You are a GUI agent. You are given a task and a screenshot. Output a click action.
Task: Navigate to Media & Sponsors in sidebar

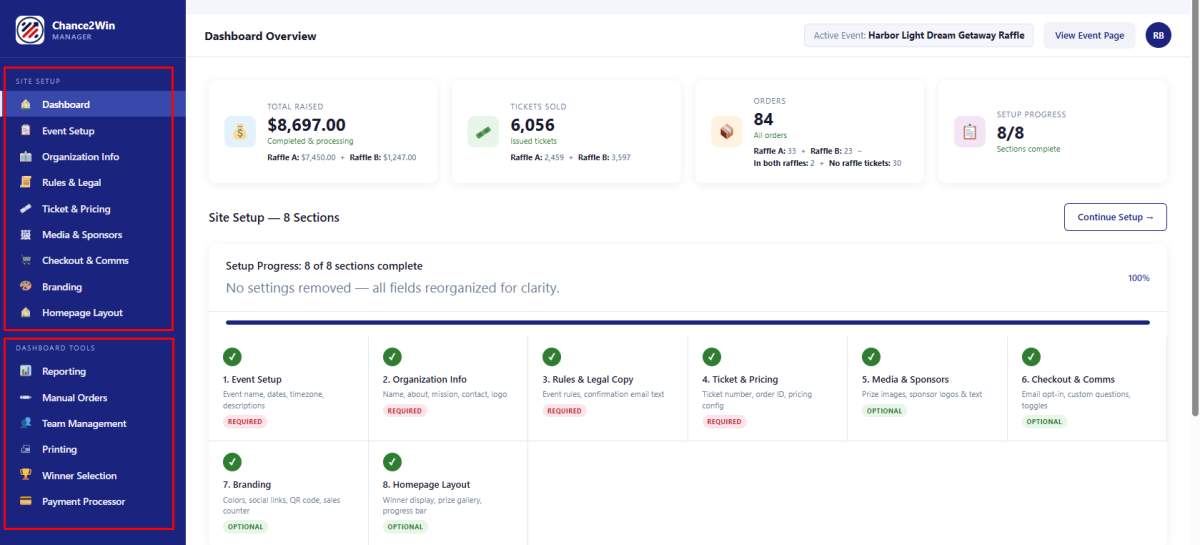pos(93,235)
